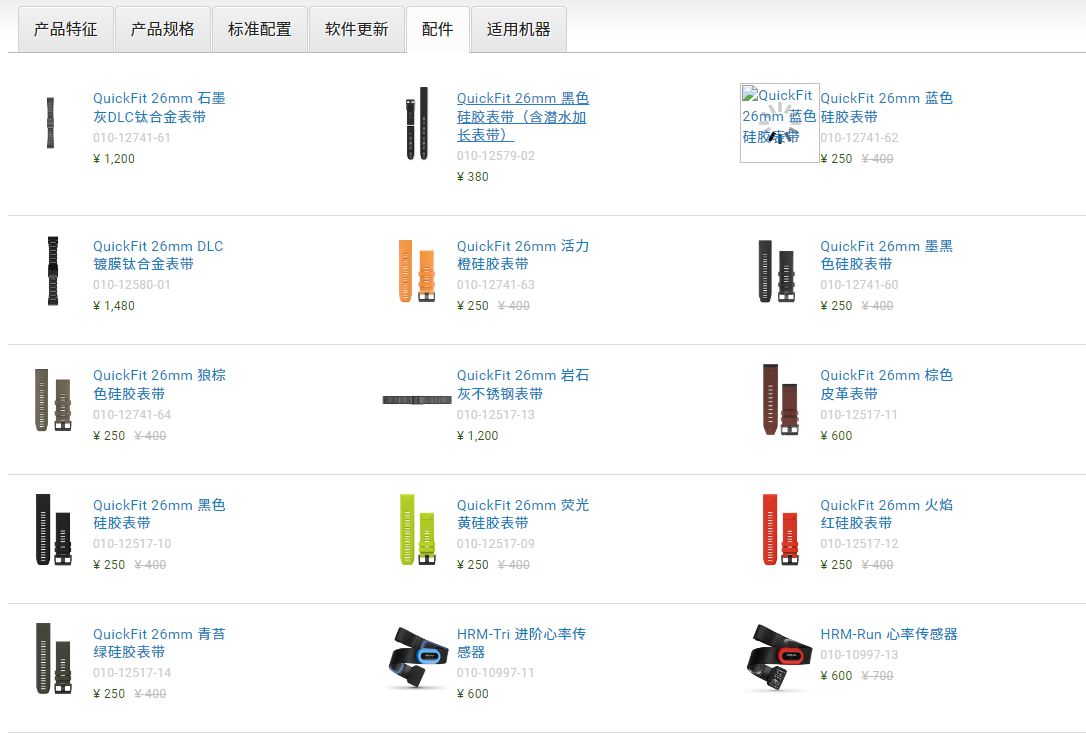Click the orange 活力橙硅胶表带 image
This screenshot has height=735, width=1086.
point(417,271)
